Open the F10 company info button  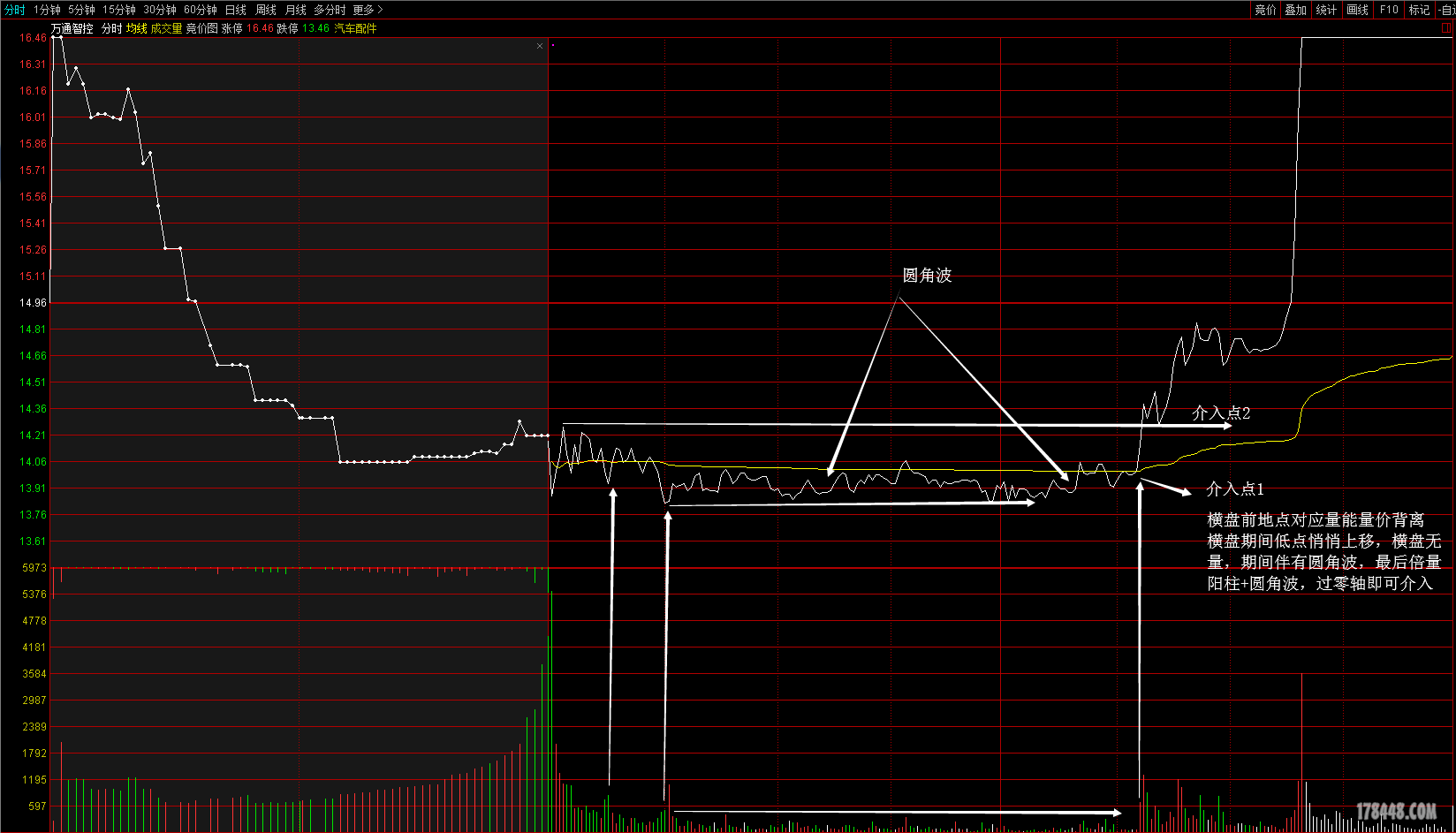(1389, 10)
